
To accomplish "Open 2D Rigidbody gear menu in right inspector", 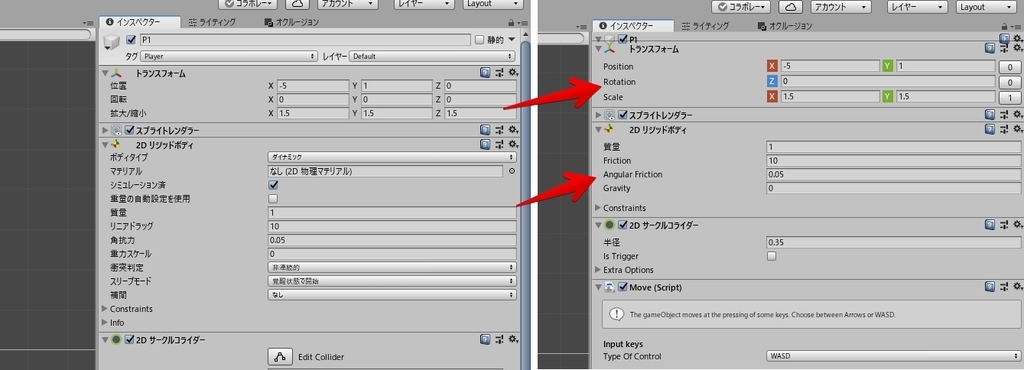I will [1017, 129].
